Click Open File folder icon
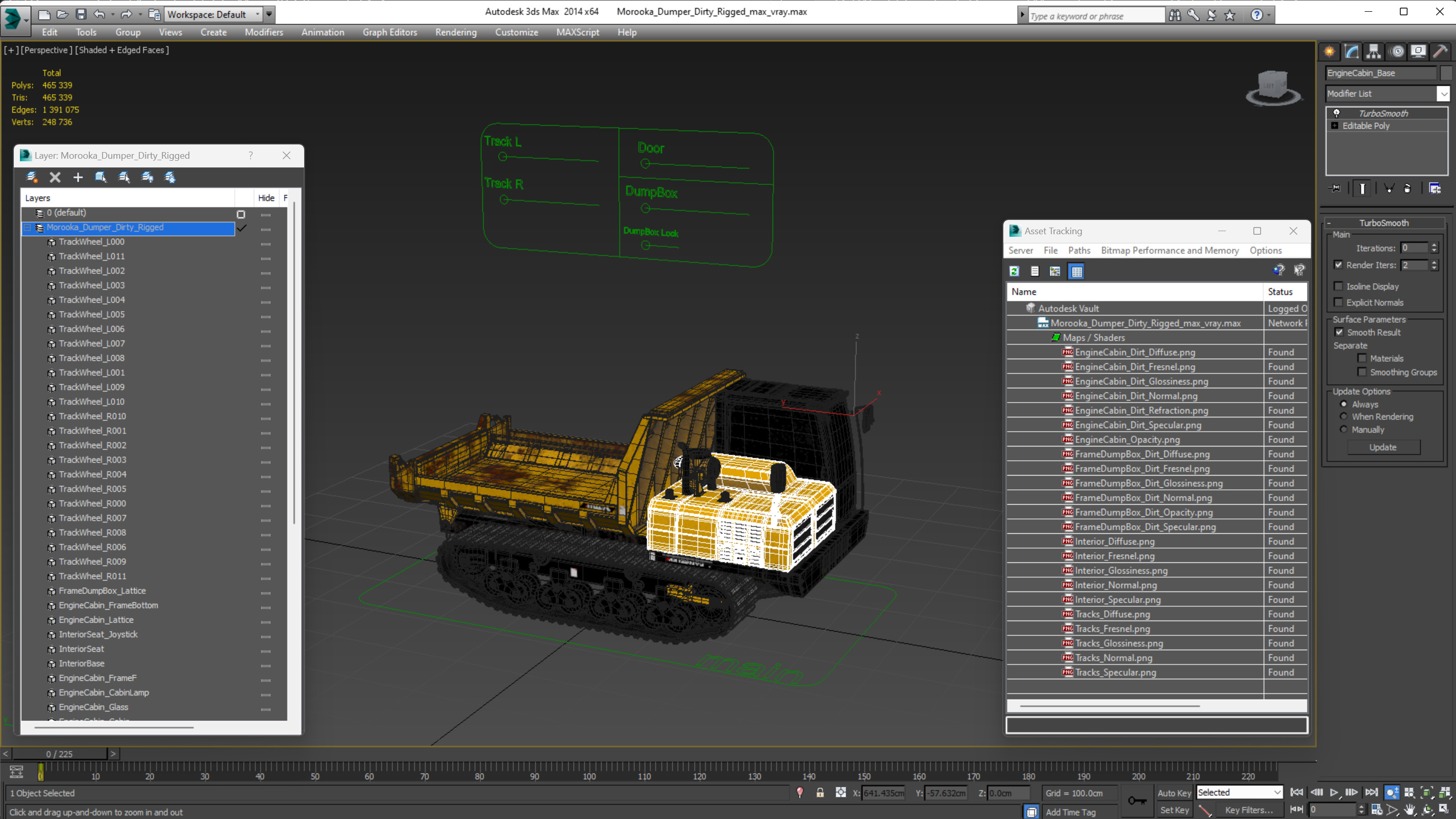The height and width of the screenshot is (819, 1456). pos(62,14)
